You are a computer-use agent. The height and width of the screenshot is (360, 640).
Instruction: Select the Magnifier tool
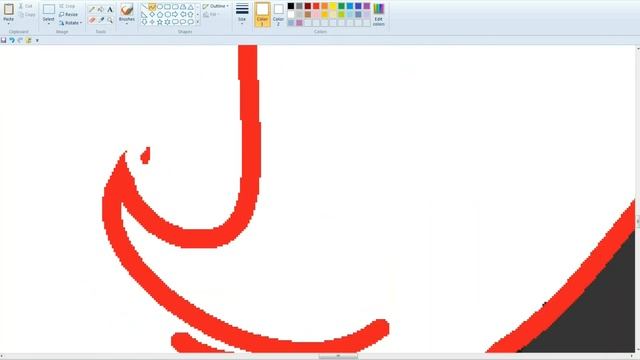pyautogui.click(x=110, y=20)
